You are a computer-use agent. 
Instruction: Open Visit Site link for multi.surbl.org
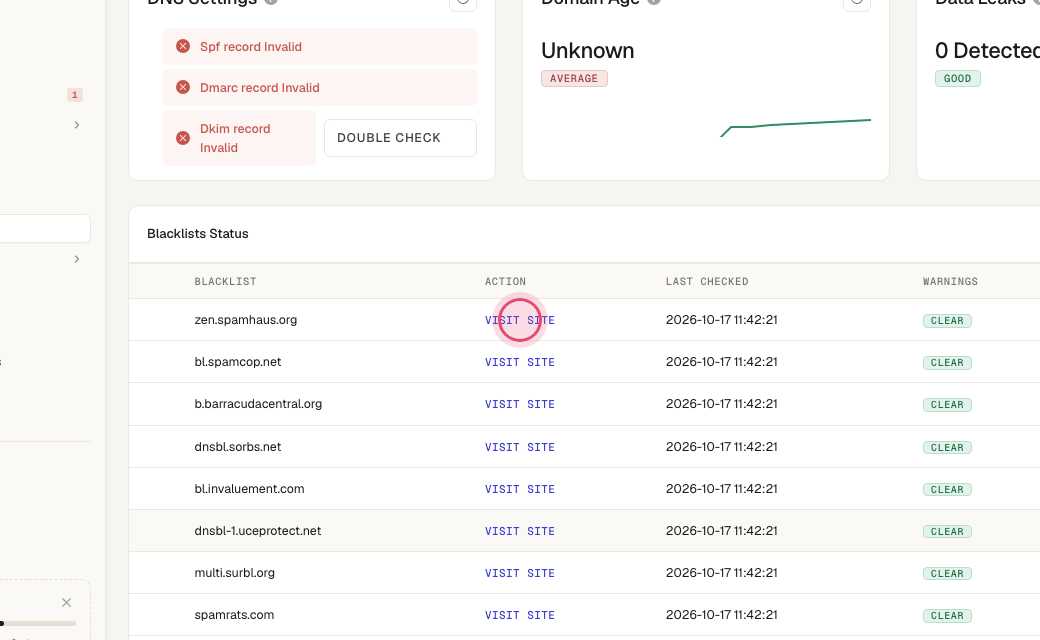point(519,574)
